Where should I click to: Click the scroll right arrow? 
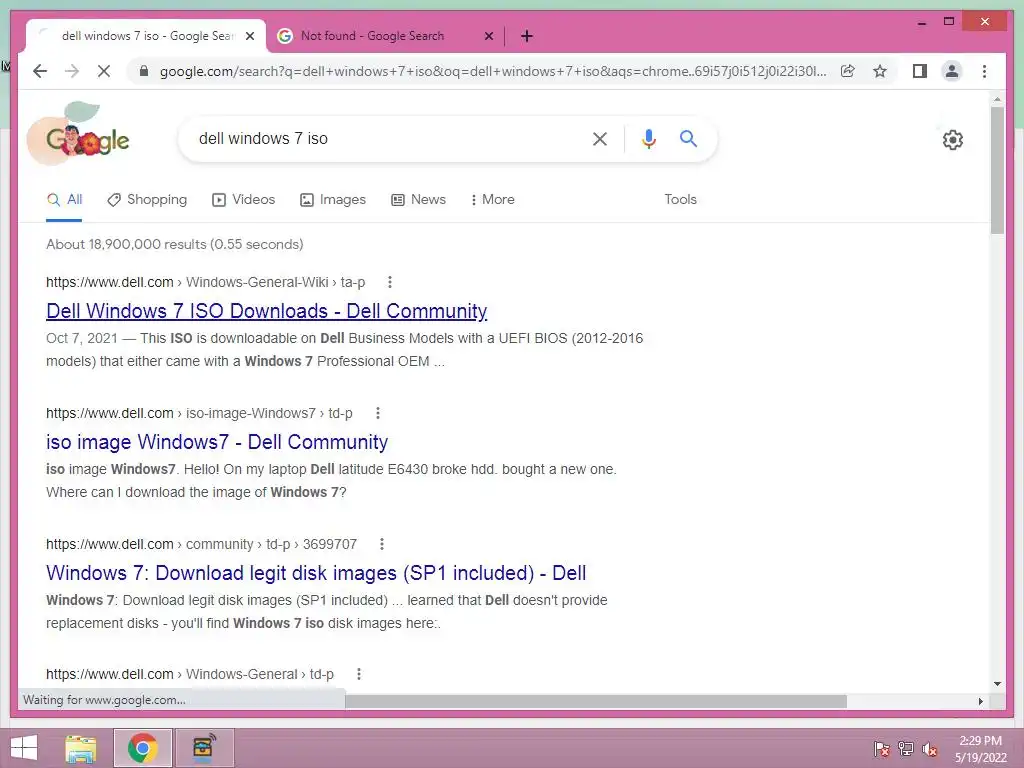point(980,701)
